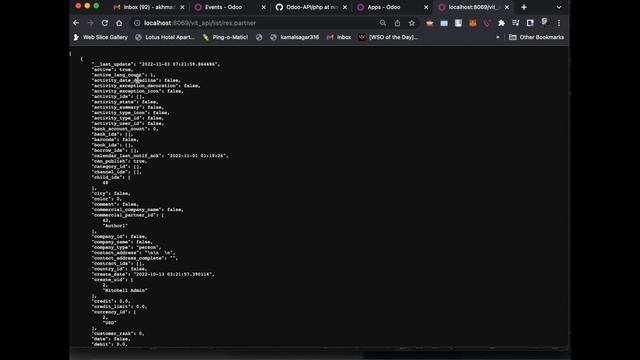Share this page using share icon

[x=397, y=23]
